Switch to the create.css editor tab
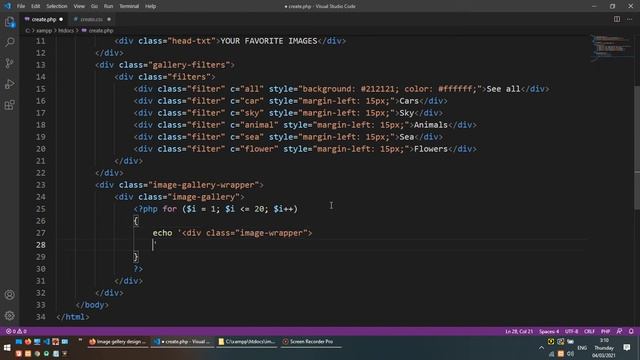The image size is (640, 360). [91, 19]
